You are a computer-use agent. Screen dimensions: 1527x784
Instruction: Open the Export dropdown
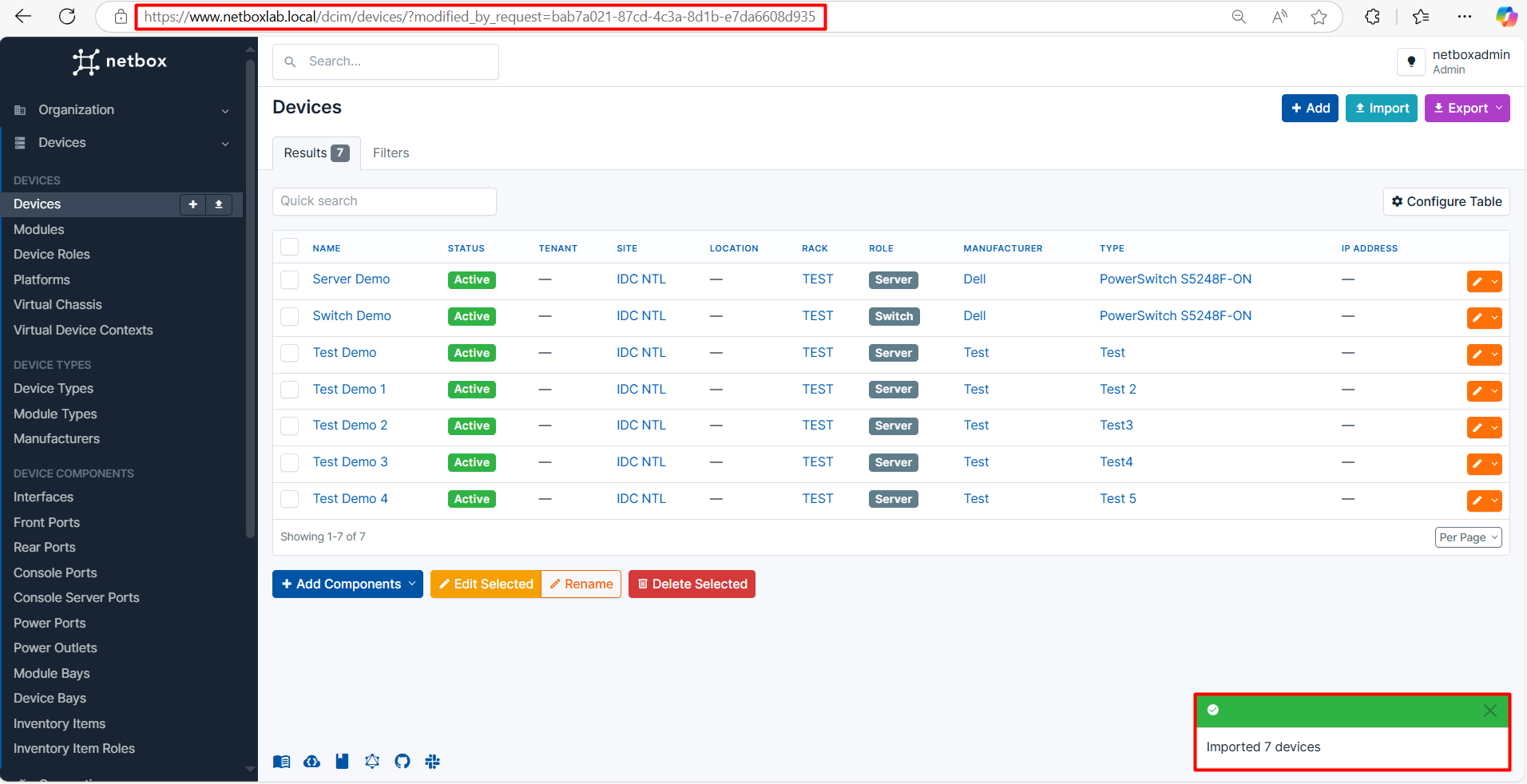click(x=1467, y=109)
